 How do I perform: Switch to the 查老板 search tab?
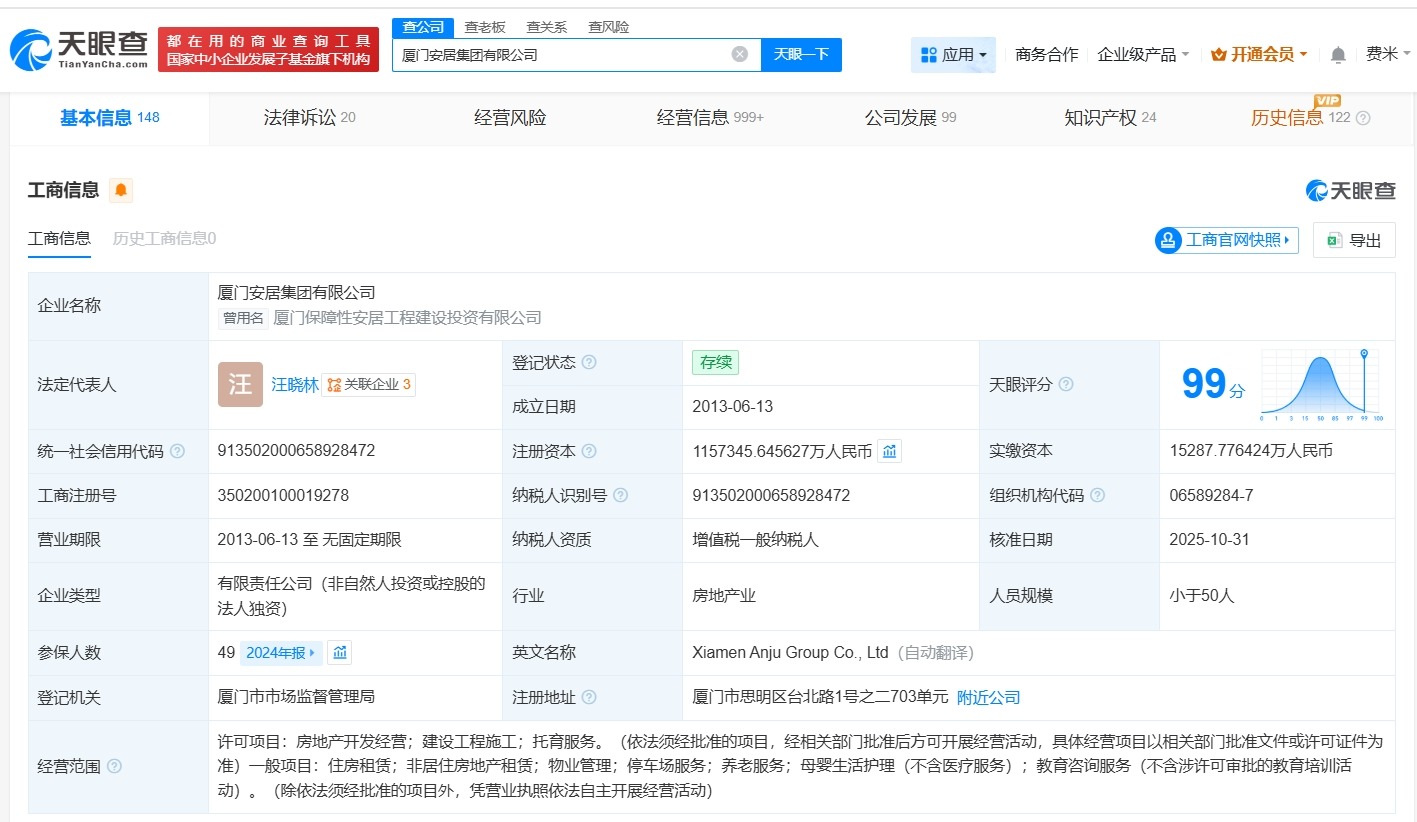[x=483, y=27]
